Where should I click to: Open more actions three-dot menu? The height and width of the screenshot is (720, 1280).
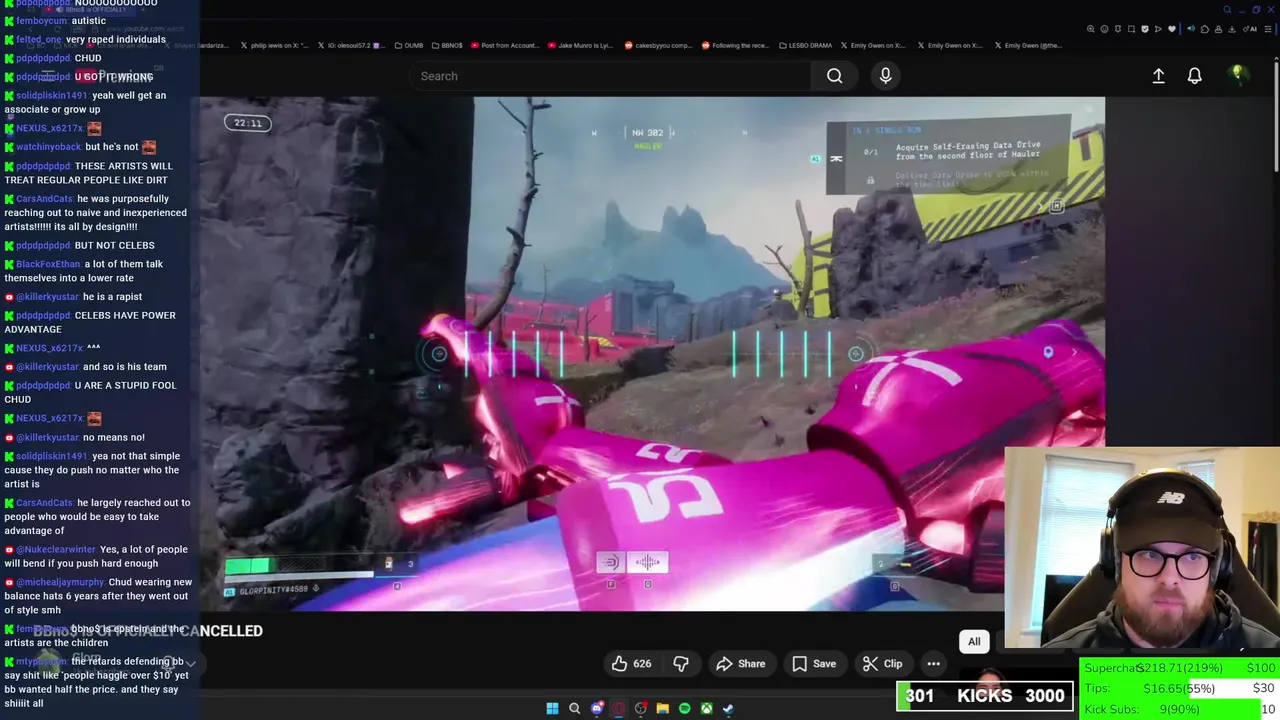click(x=933, y=663)
